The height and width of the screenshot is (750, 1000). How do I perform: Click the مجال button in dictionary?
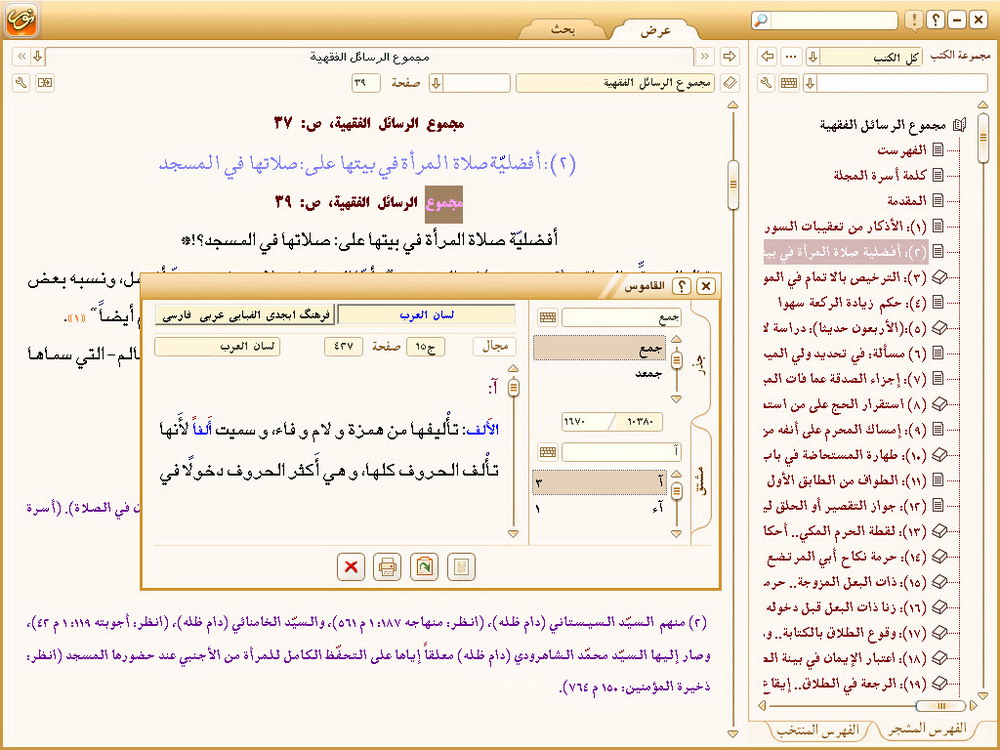494,346
